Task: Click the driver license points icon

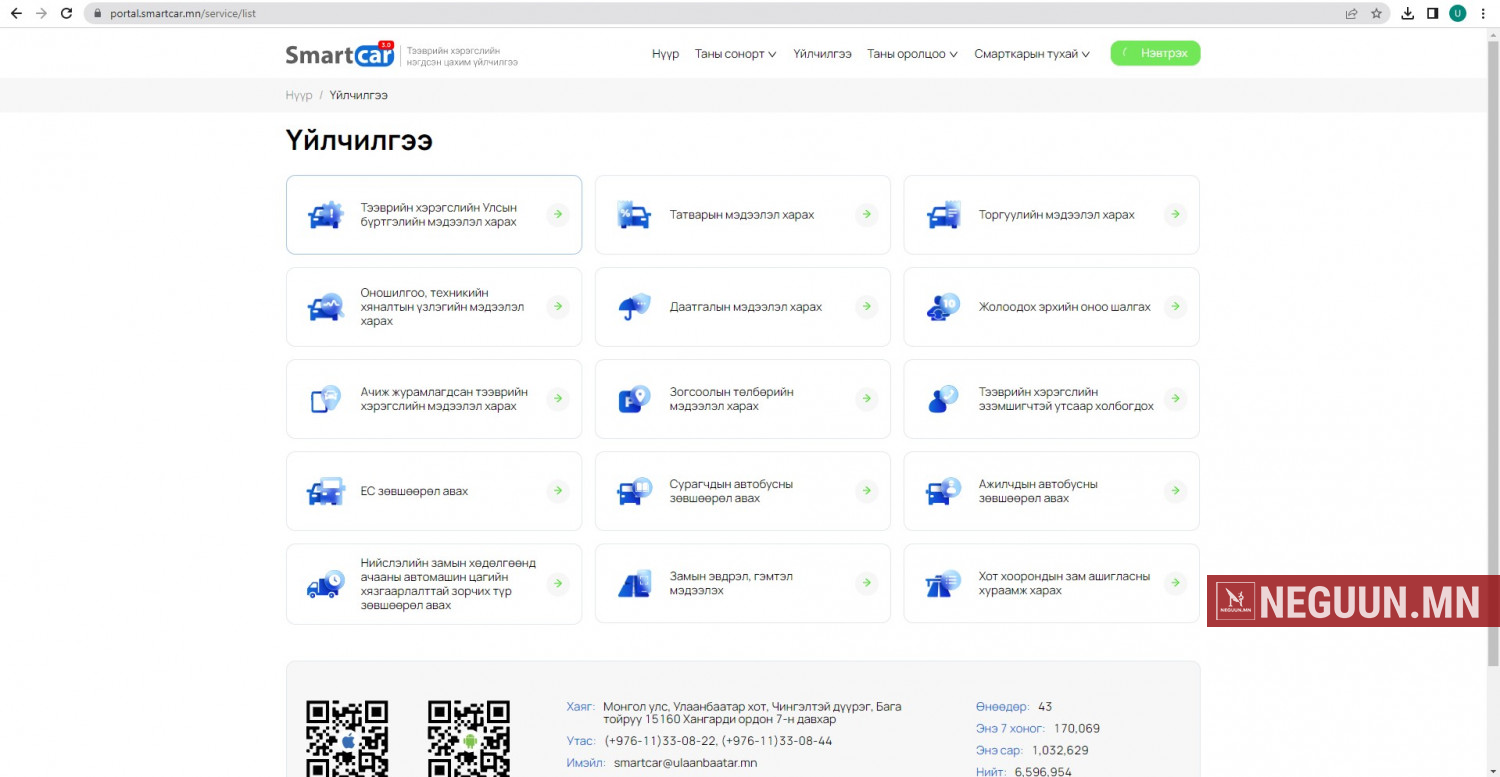Action: click(943, 307)
